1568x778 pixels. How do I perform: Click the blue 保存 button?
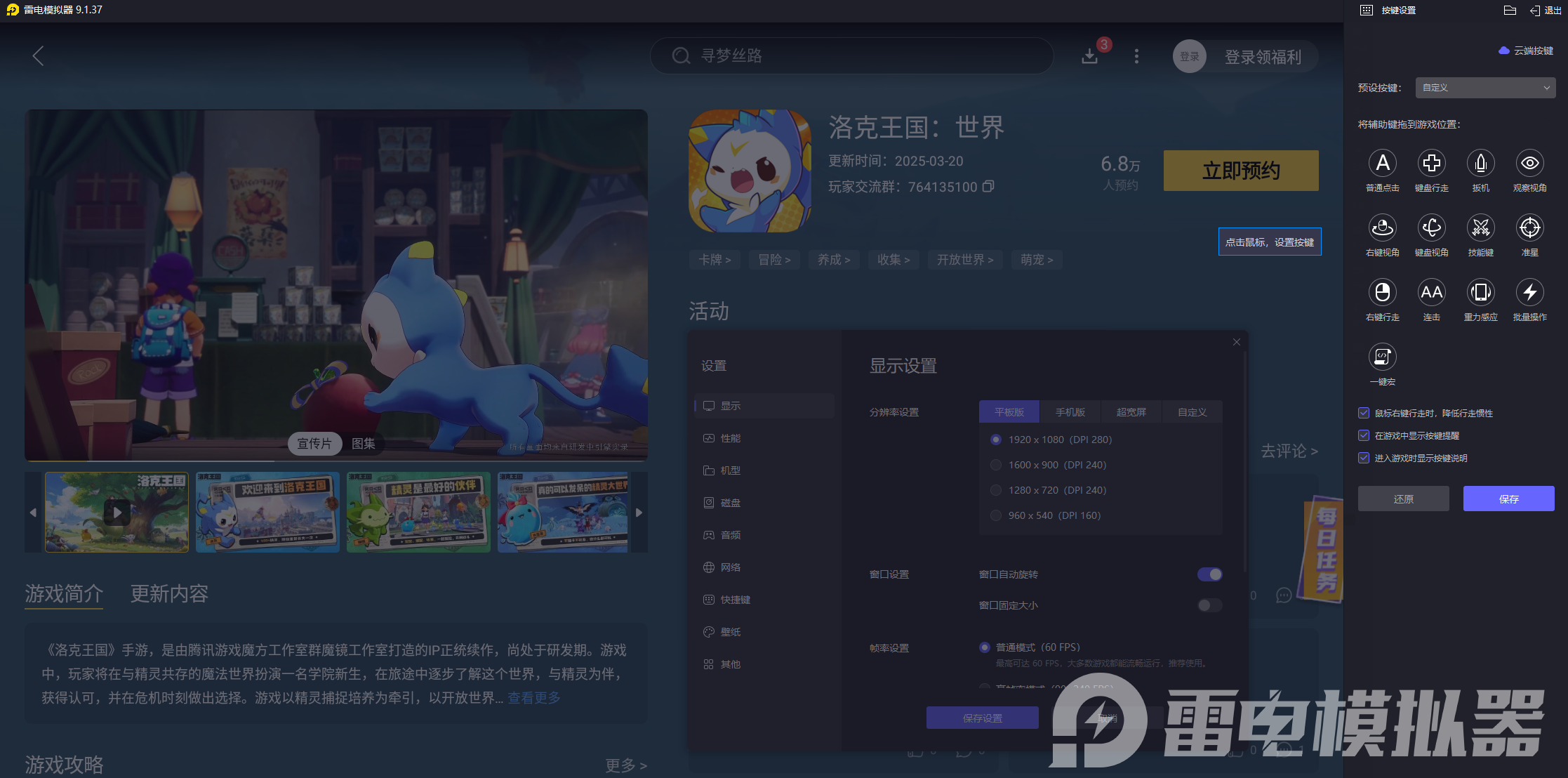click(x=1508, y=499)
